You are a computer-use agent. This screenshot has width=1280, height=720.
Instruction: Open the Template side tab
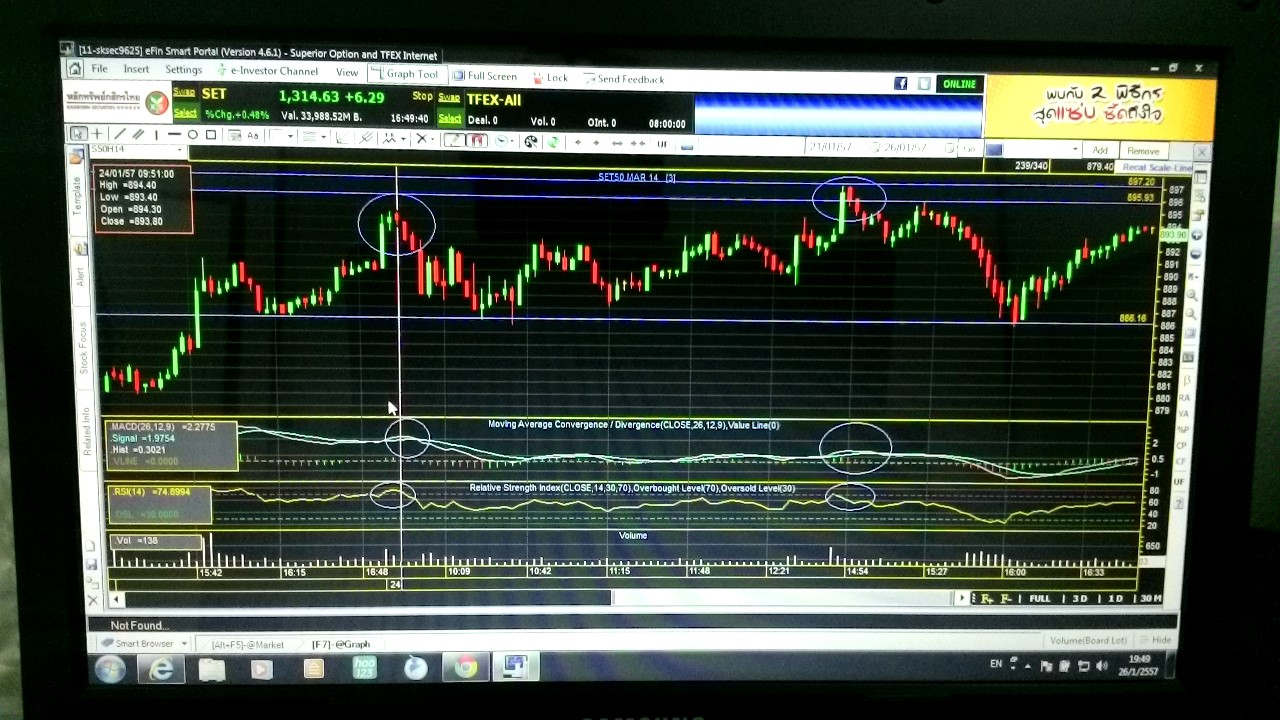pos(76,197)
